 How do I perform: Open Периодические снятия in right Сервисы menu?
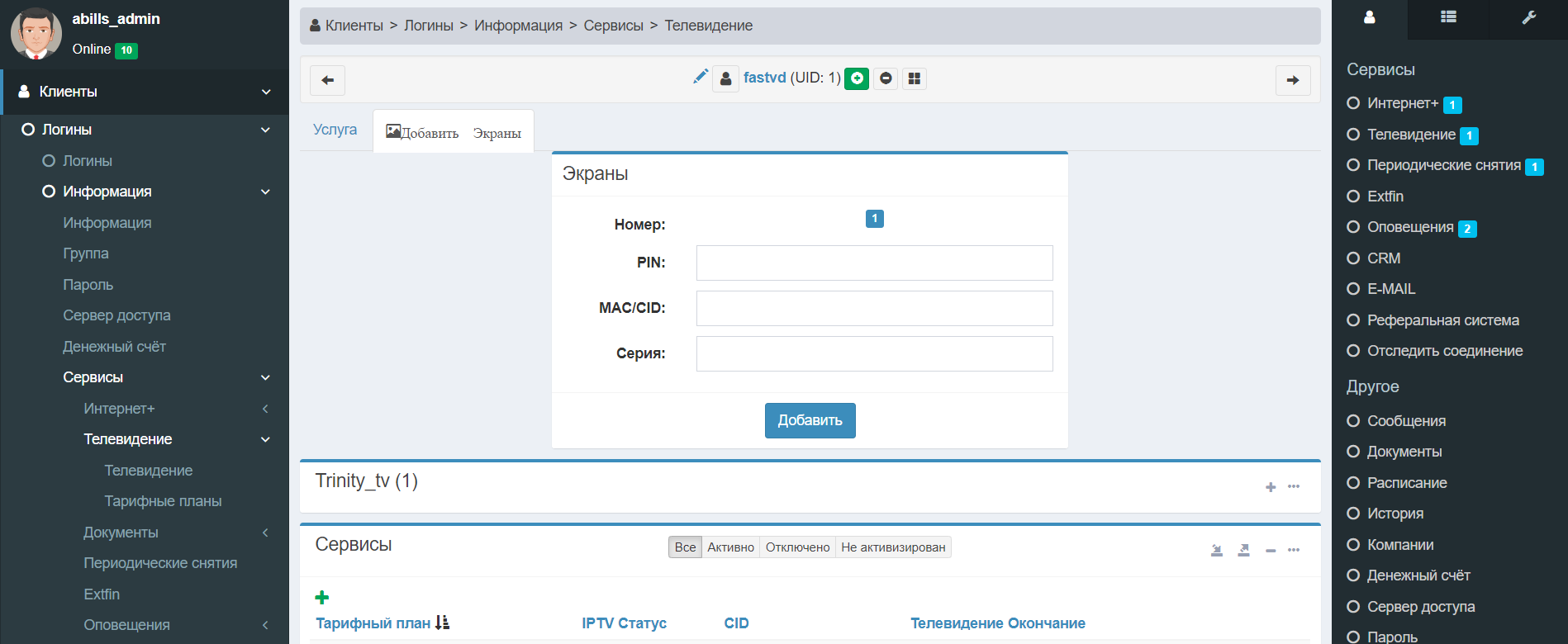(x=1443, y=165)
